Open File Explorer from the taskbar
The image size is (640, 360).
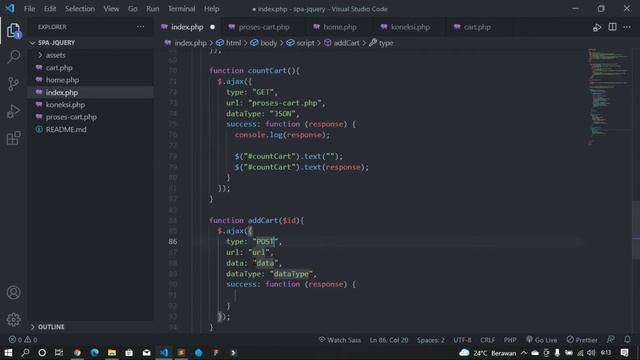click(112, 353)
